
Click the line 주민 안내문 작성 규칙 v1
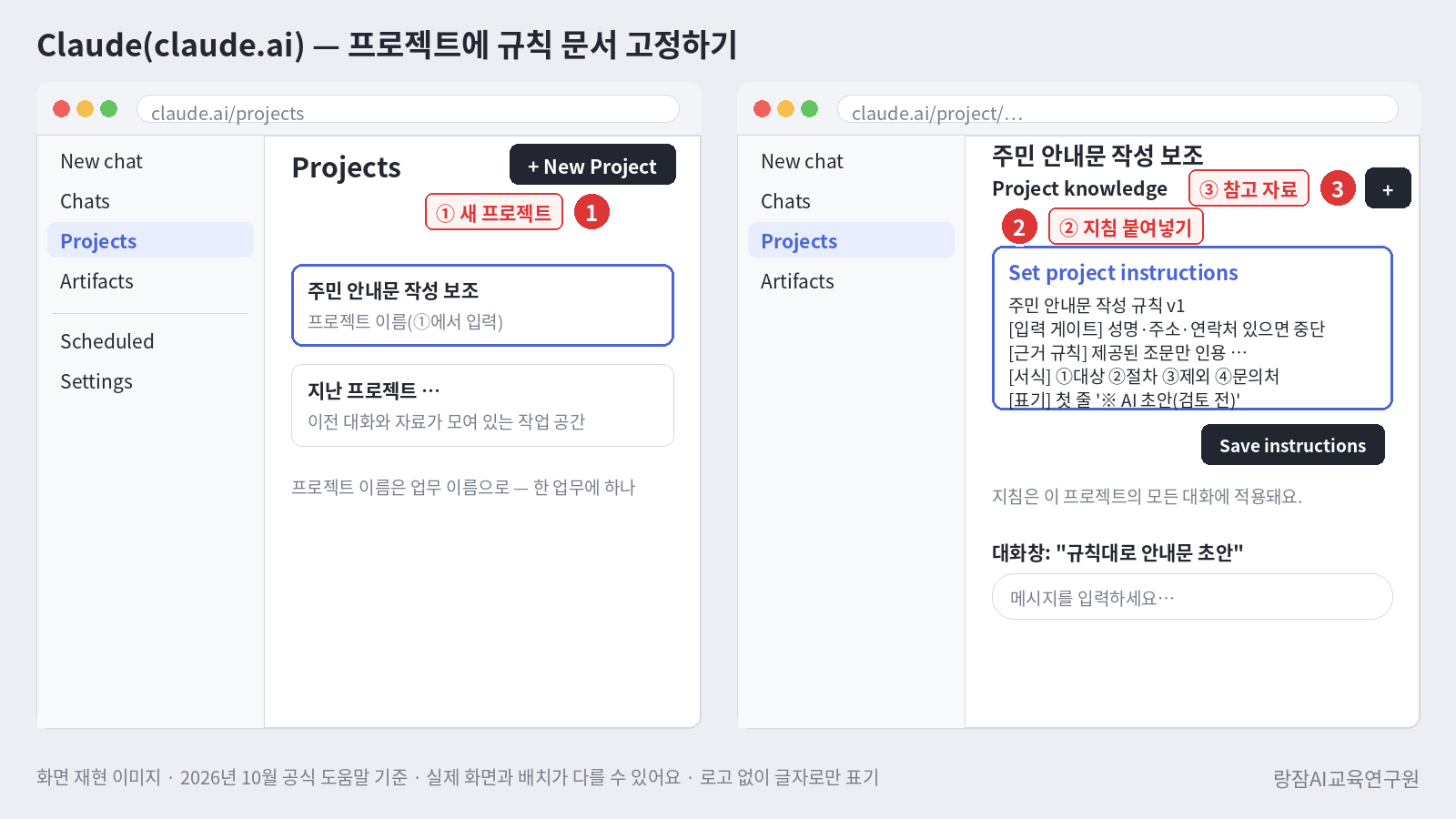[1097, 305]
